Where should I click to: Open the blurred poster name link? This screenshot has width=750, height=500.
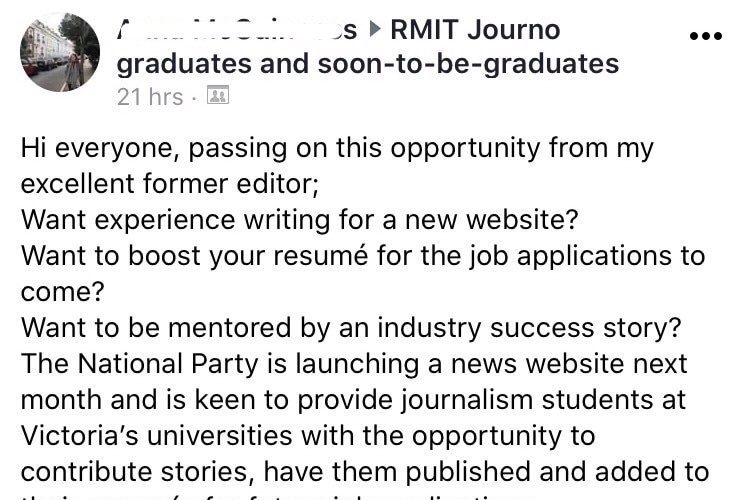pos(237,30)
